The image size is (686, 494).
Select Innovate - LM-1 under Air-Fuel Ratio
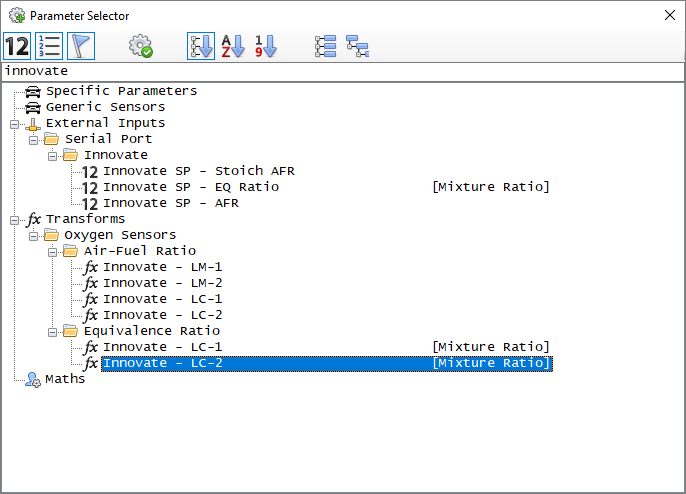[162, 267]
